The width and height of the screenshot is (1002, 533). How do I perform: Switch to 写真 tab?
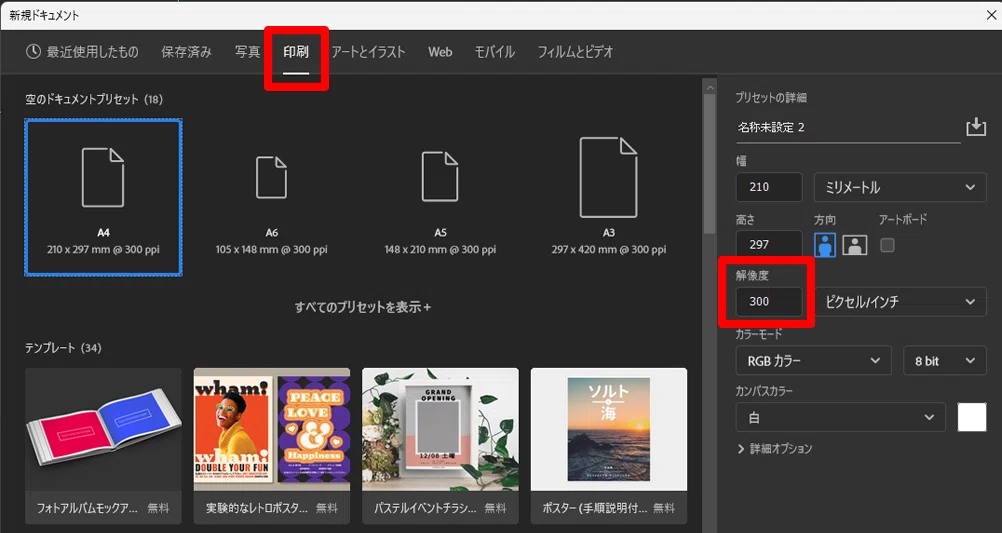[x=247, y=52]
